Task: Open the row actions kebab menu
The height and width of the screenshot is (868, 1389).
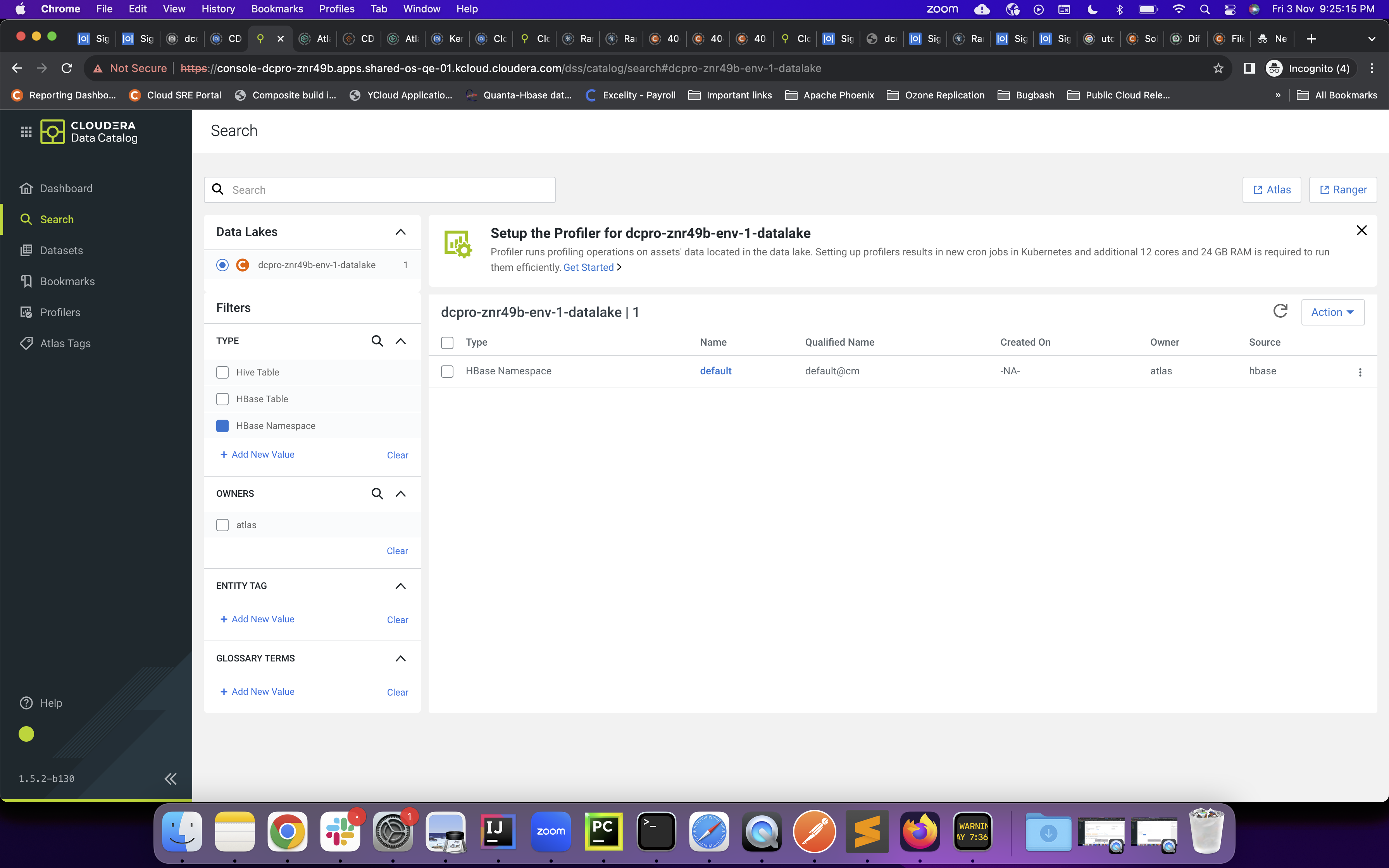Action: pyautogui.click(x=1360, y=372)
